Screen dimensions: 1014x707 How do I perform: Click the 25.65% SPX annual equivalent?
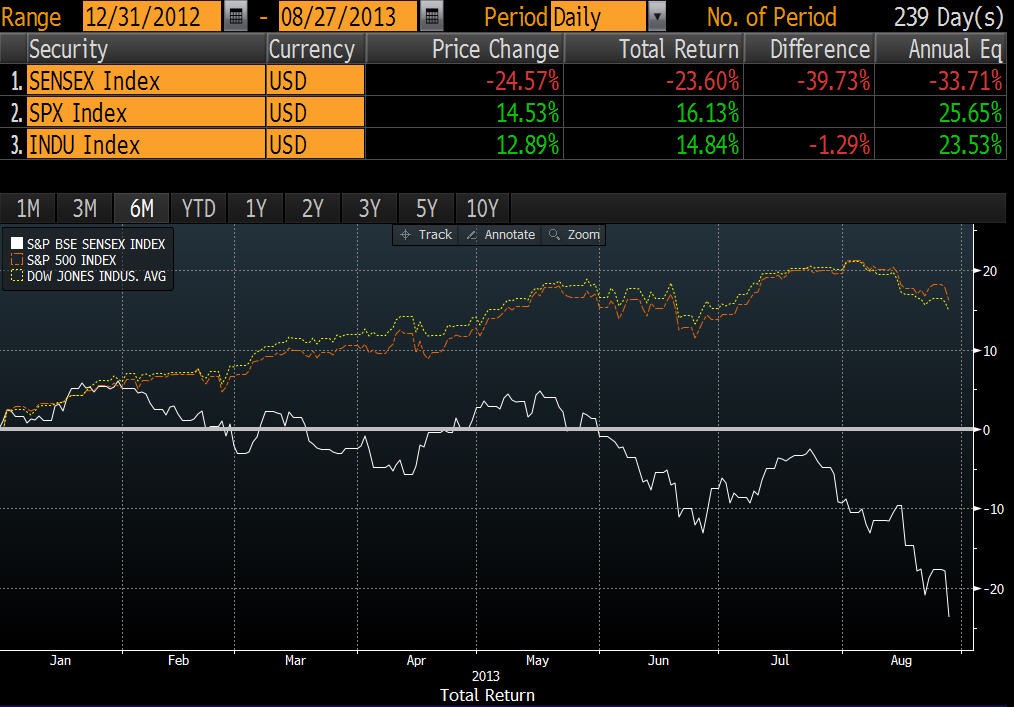[x=971, y=113]
